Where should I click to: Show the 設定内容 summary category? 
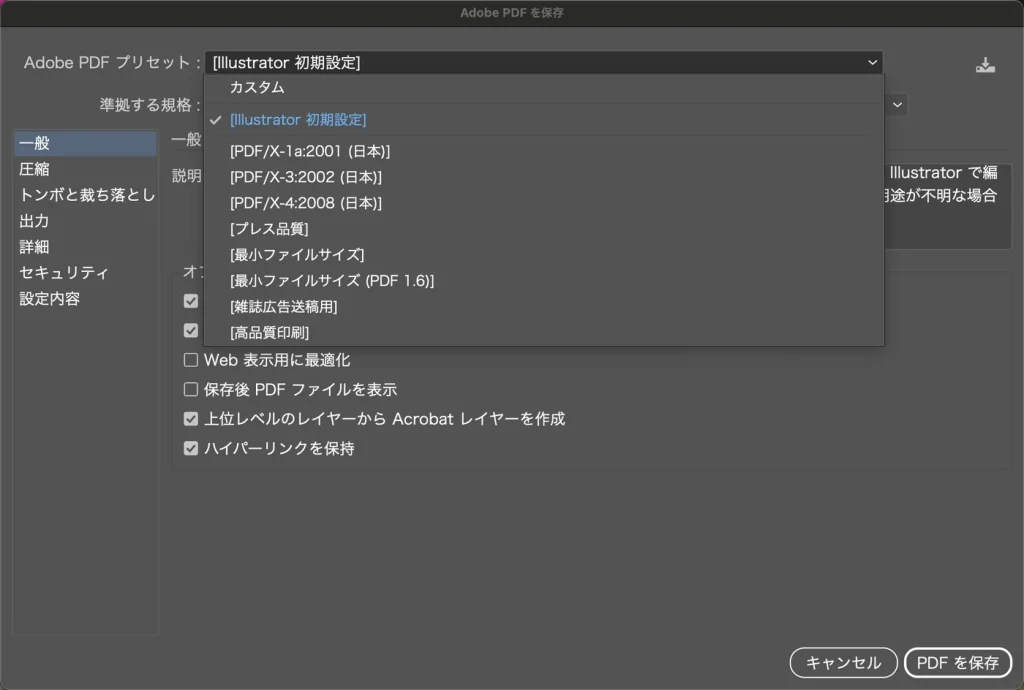(86, 299)
